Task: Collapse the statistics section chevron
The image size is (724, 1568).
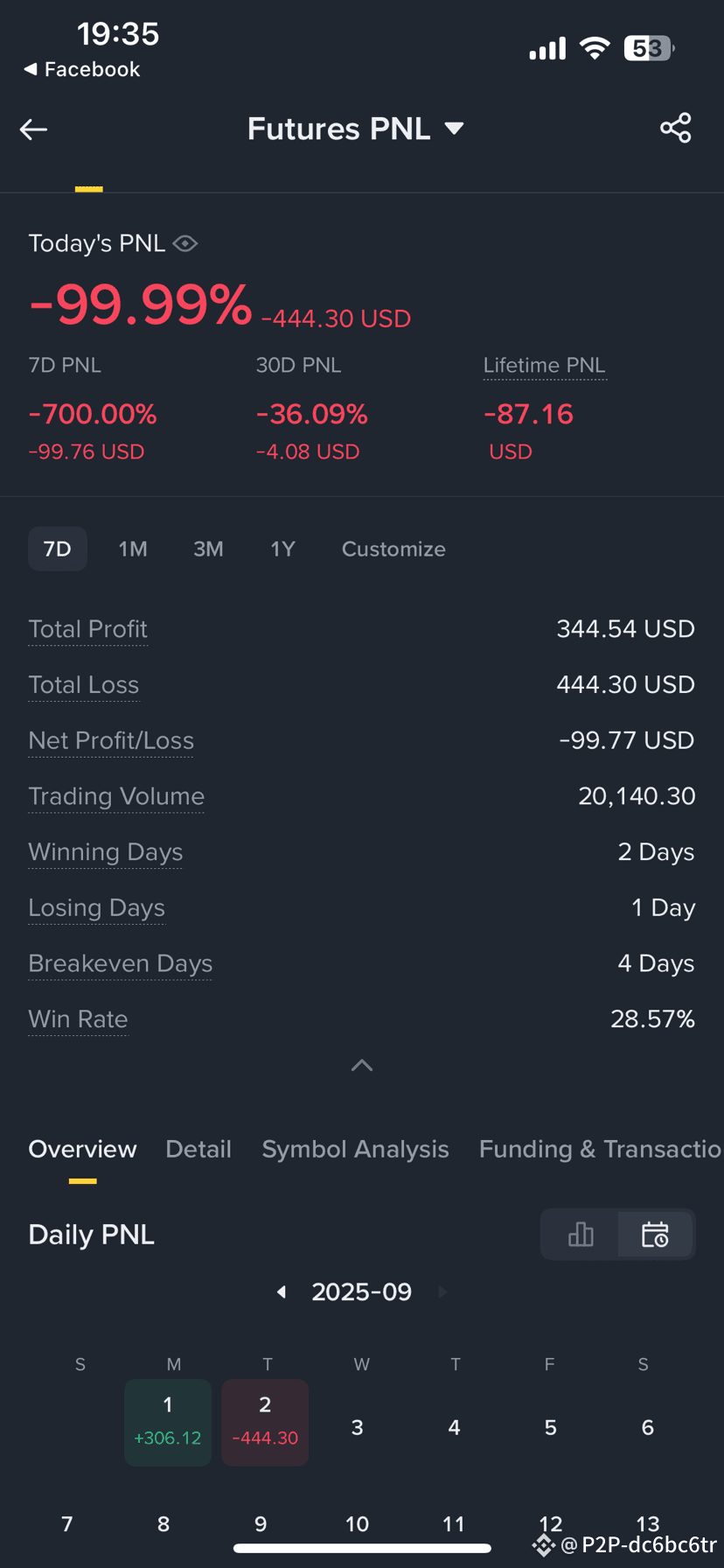Action: point(362,1065)
